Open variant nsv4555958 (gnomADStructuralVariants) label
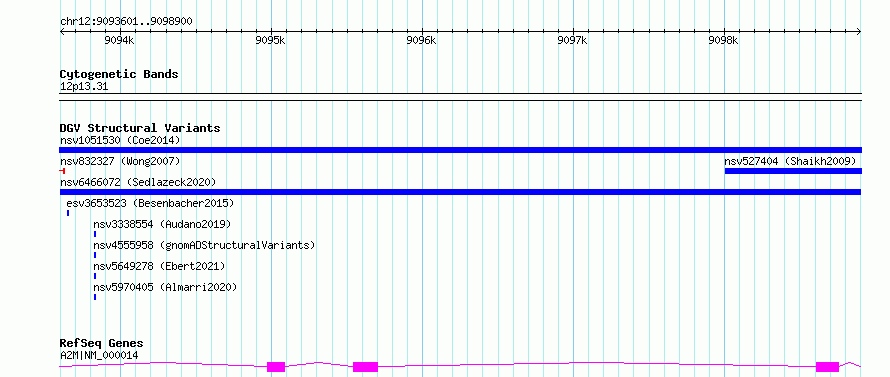Viewport: 890px width, 377px height. (204, 245)
